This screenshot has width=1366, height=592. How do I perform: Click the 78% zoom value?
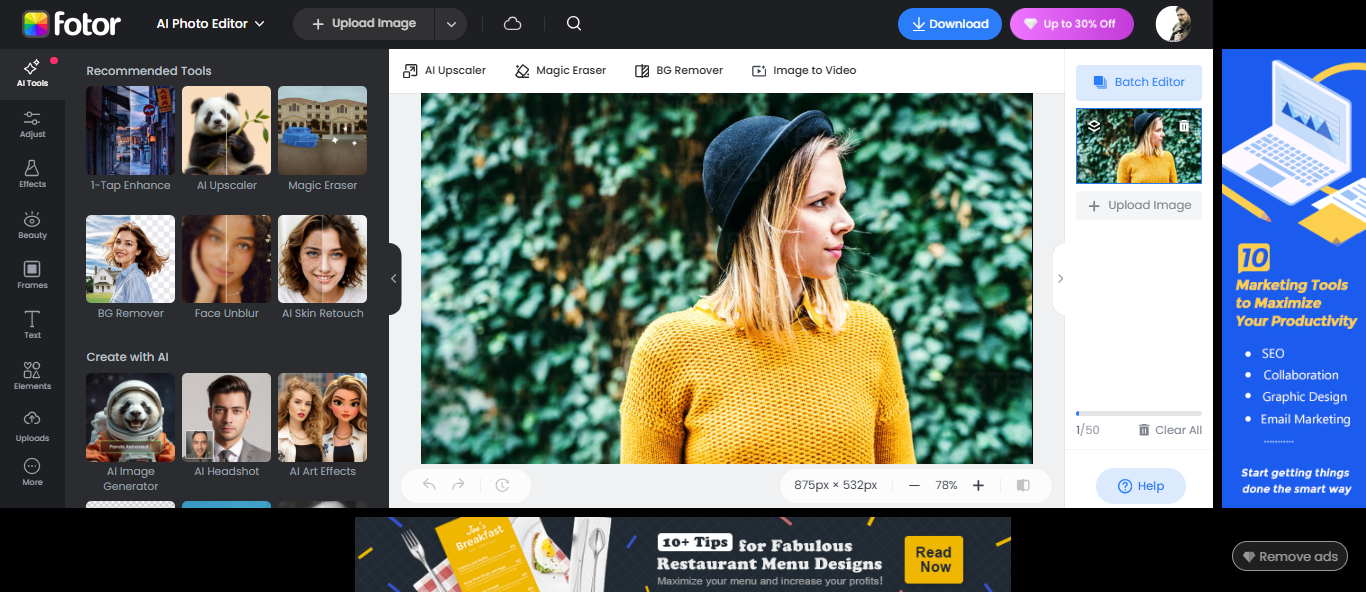[x=946, y=485]
